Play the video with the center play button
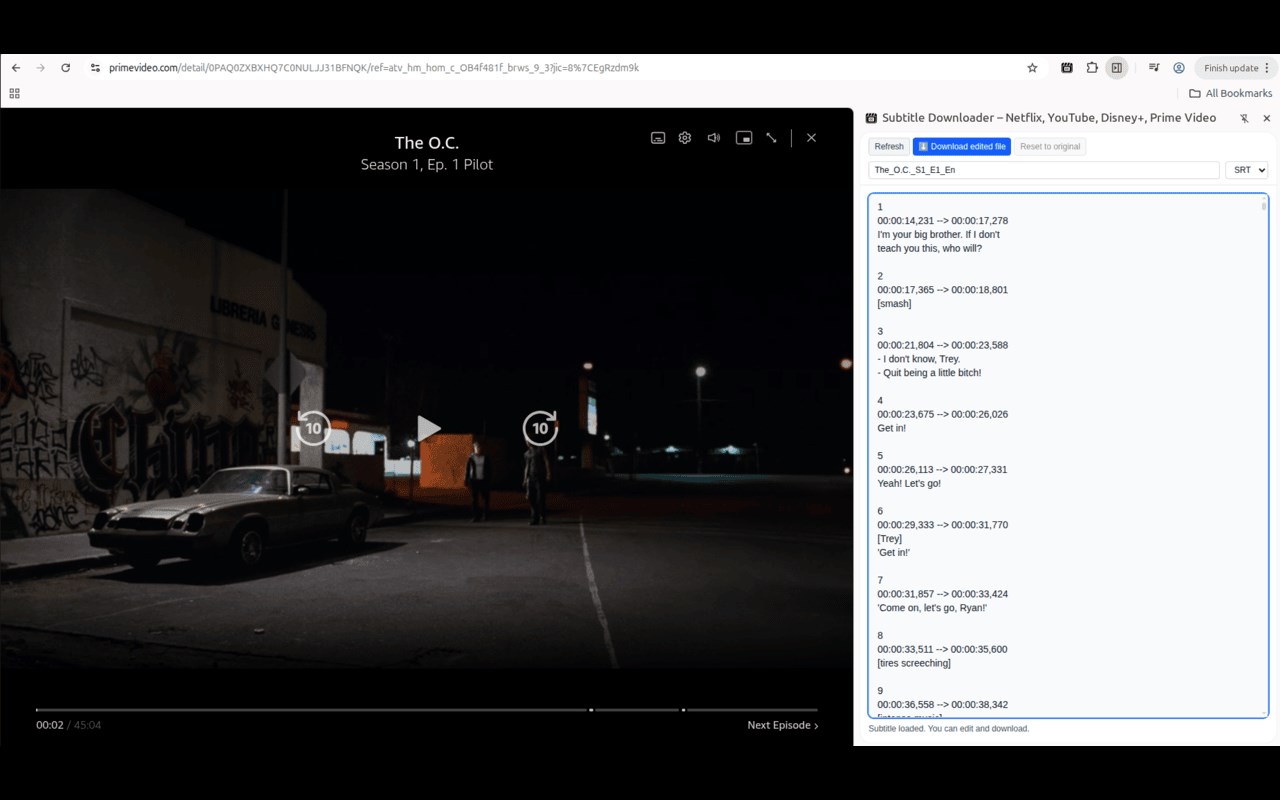 click(429, 428)
